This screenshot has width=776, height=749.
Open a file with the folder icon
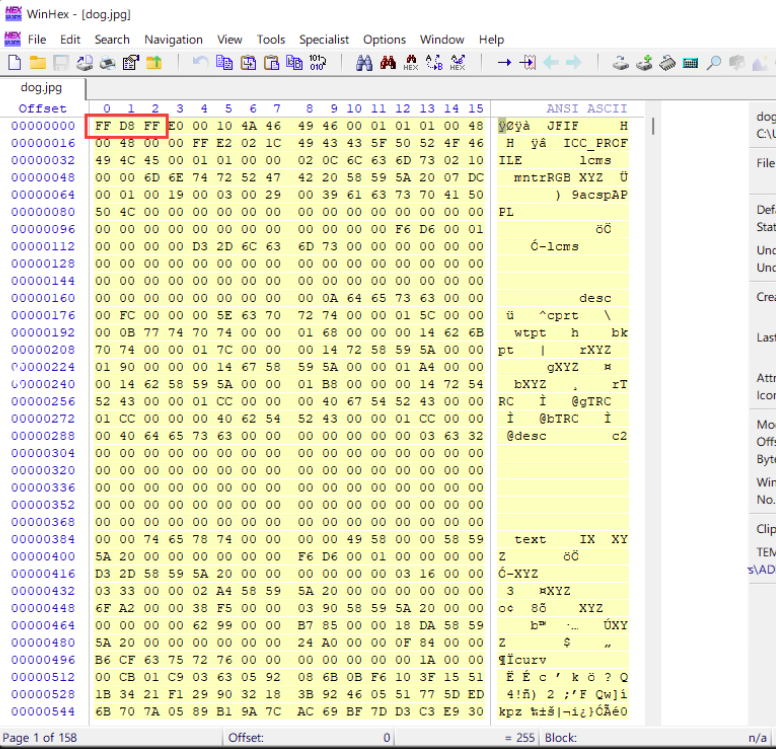(x=37, y=63)
